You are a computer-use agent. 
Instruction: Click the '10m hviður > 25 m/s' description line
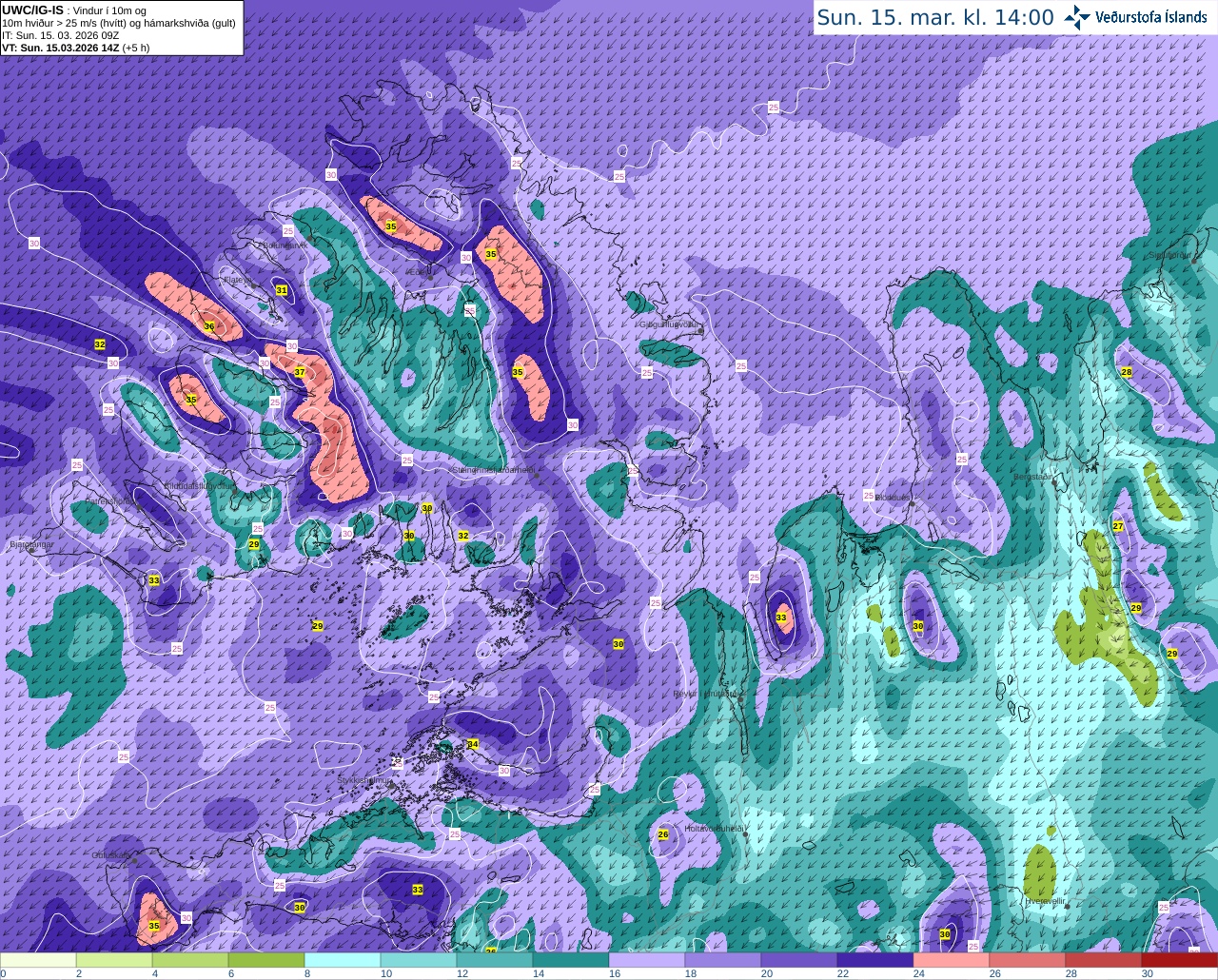tap(119, 23)
